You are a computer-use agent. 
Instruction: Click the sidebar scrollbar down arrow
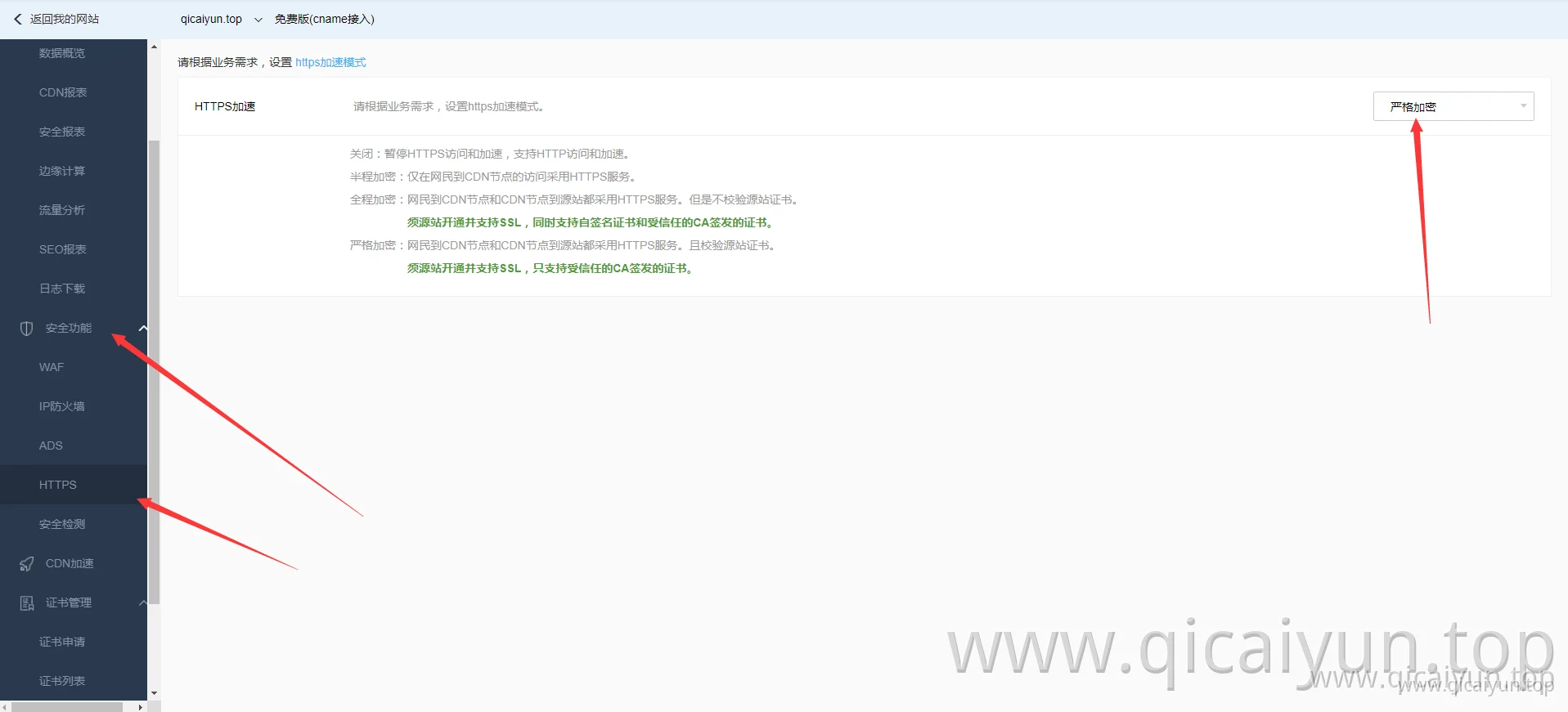click(154, 693)
